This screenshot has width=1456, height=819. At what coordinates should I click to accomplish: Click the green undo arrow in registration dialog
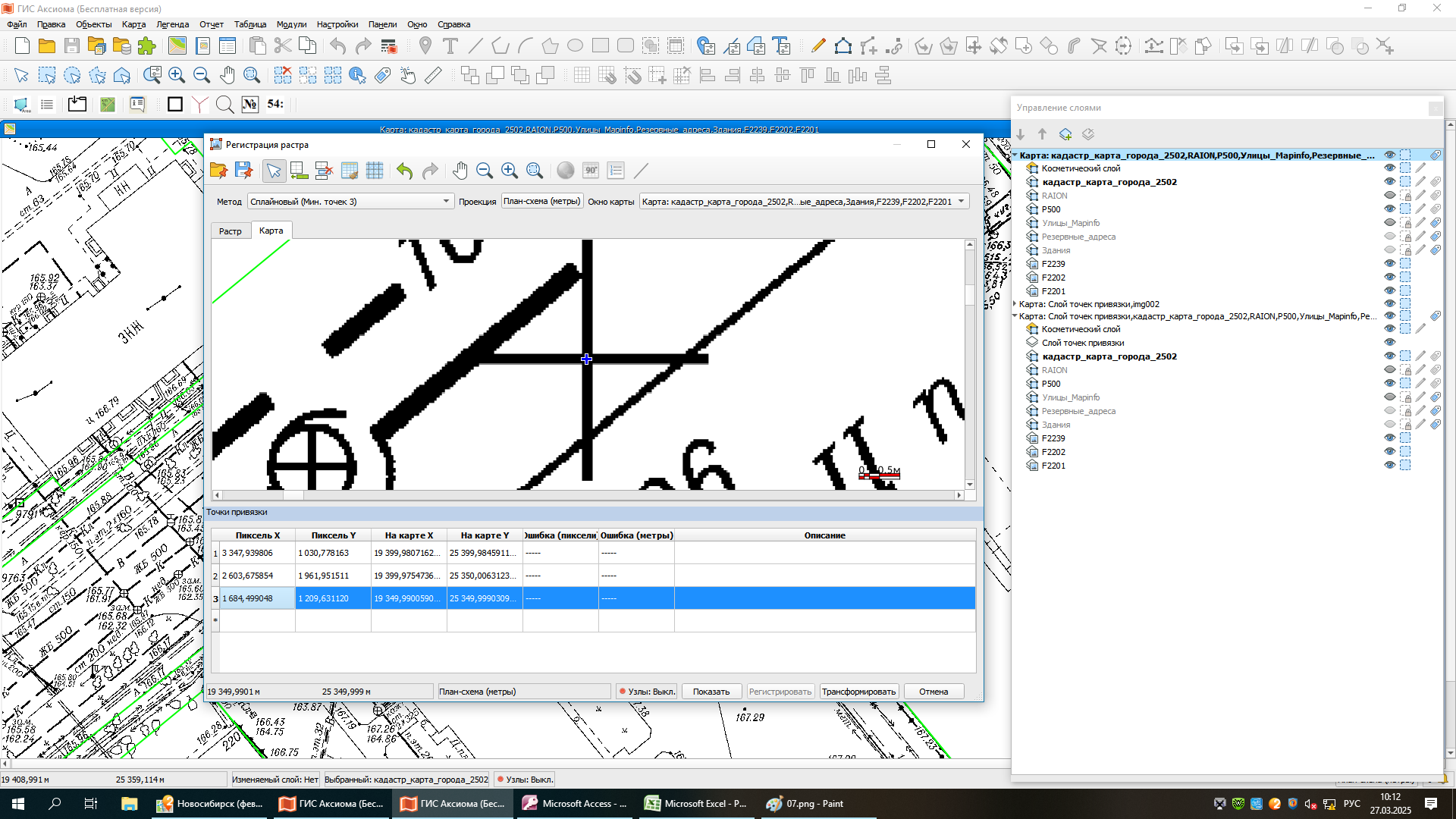point(404,171)
